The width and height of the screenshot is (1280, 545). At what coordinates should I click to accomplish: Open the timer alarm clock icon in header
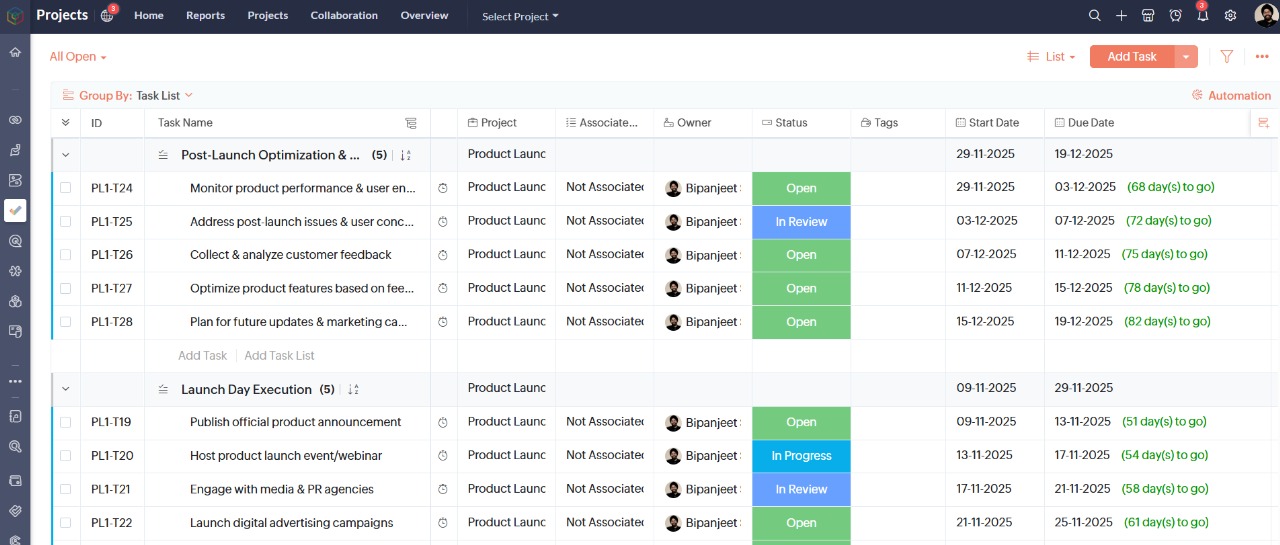pyautogui.click(x=1175, y=16)
